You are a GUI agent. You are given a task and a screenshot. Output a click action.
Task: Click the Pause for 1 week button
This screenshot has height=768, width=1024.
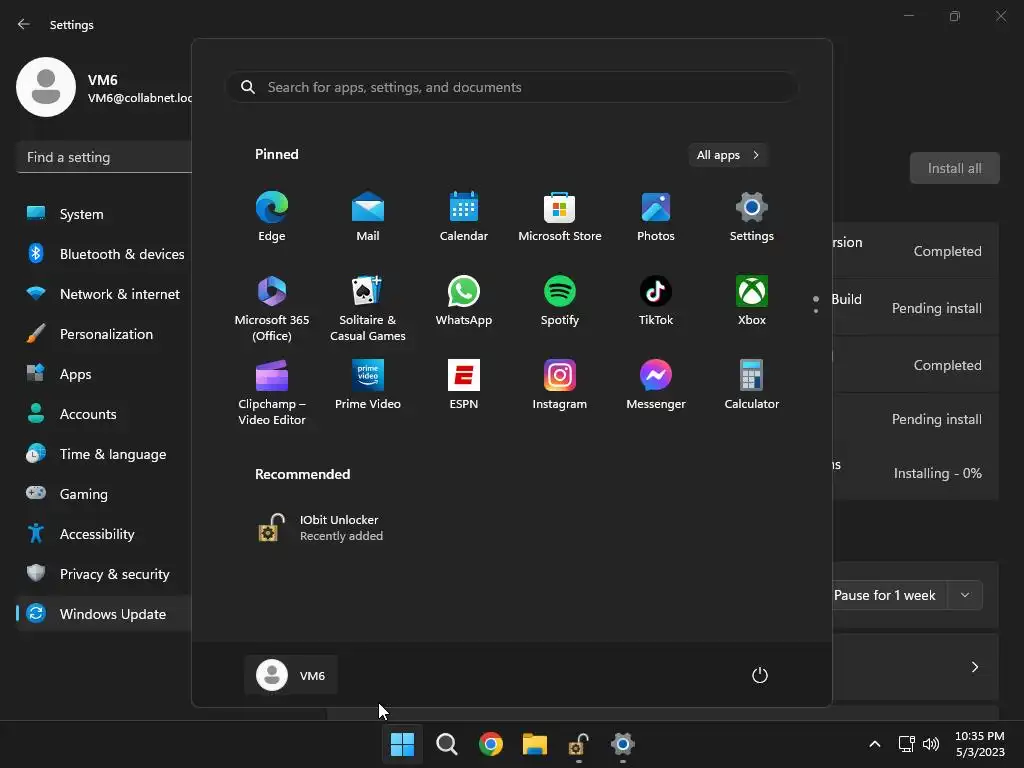888,595
